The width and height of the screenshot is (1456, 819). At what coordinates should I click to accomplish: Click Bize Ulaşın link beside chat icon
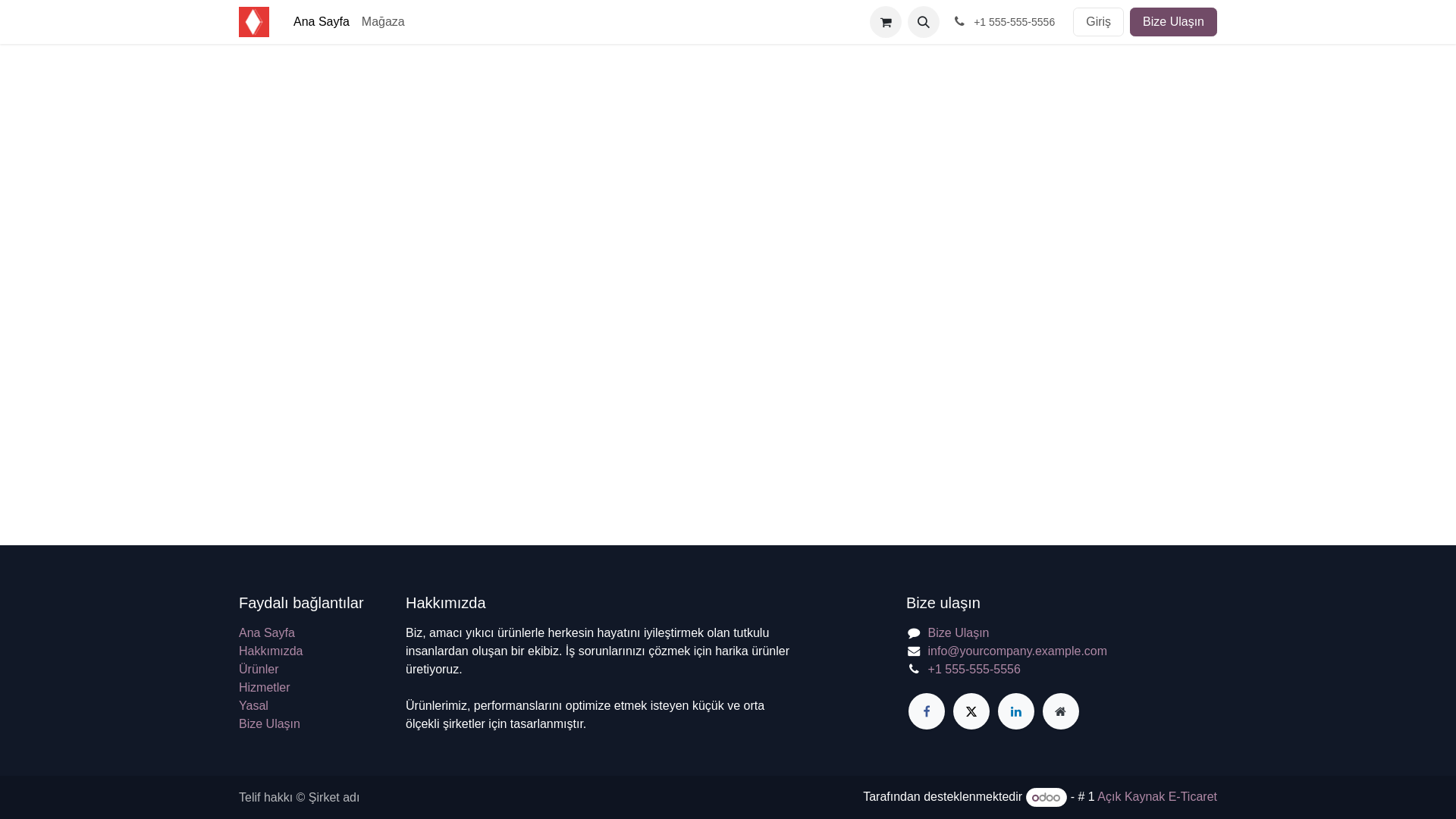[959, 632]
